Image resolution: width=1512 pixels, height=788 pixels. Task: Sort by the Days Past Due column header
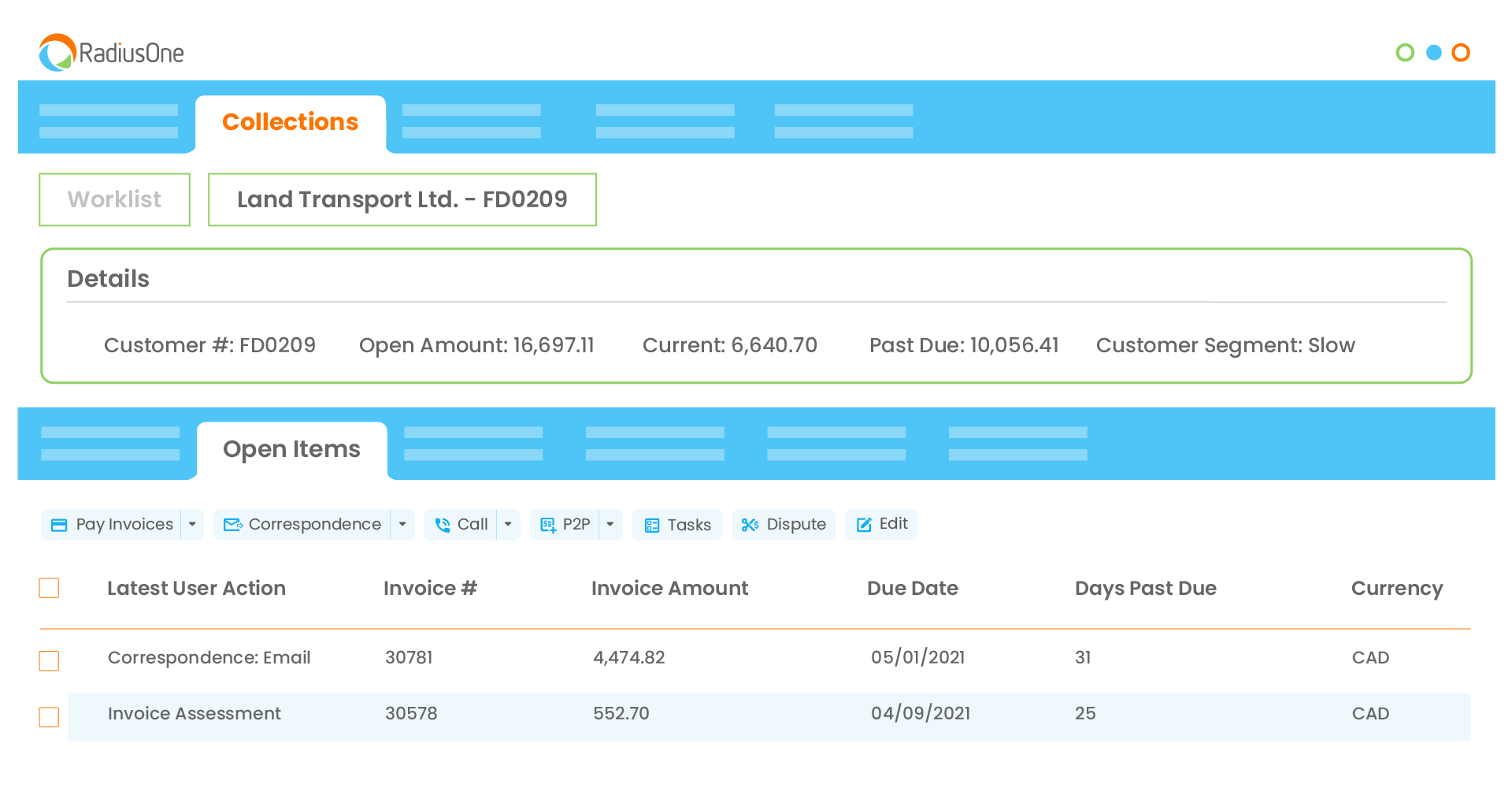(1145, 588)
